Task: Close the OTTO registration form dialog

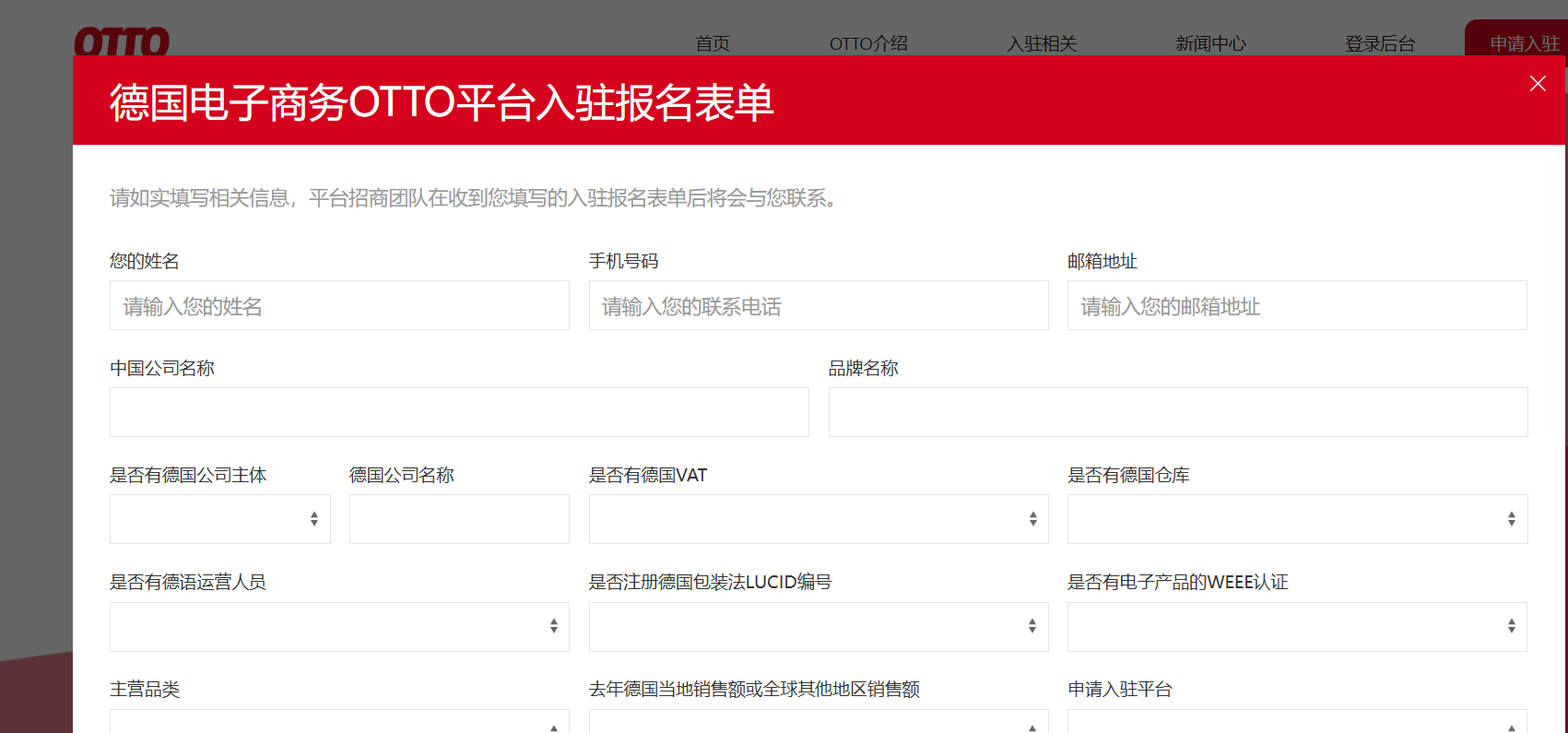Action: click(1538, 84)
